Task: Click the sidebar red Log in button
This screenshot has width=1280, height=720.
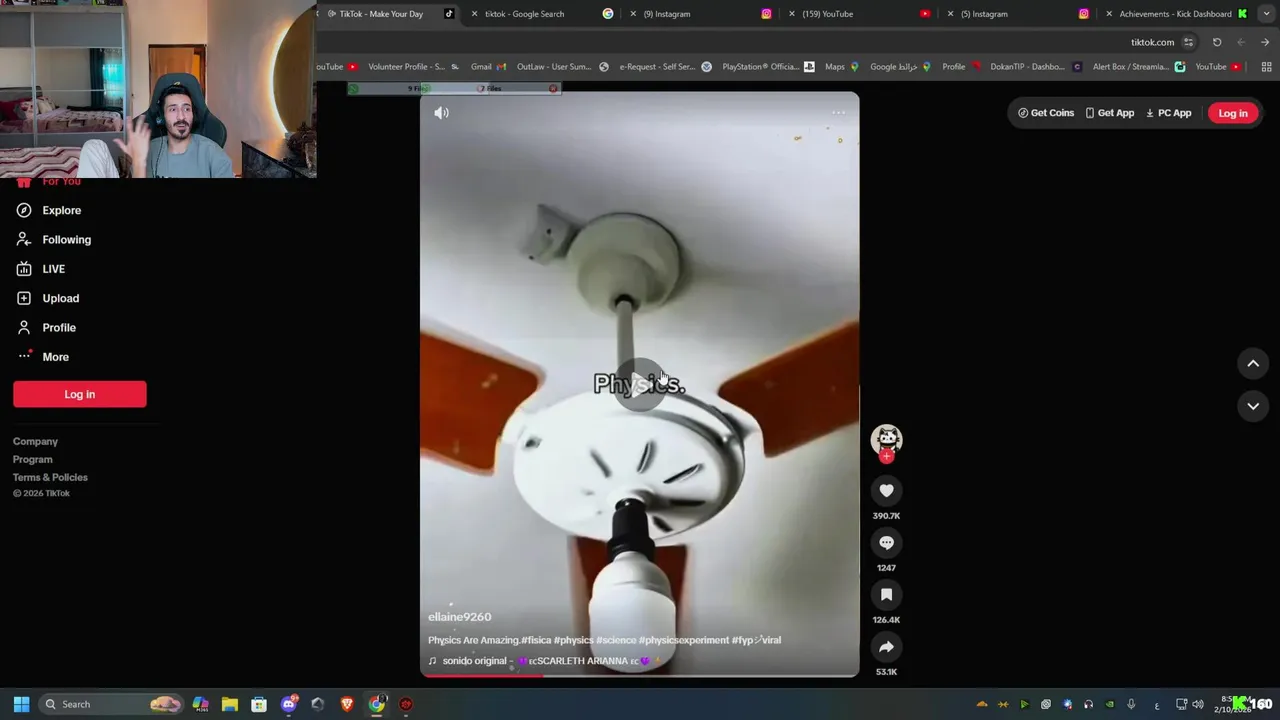Action: click(80, 394)
